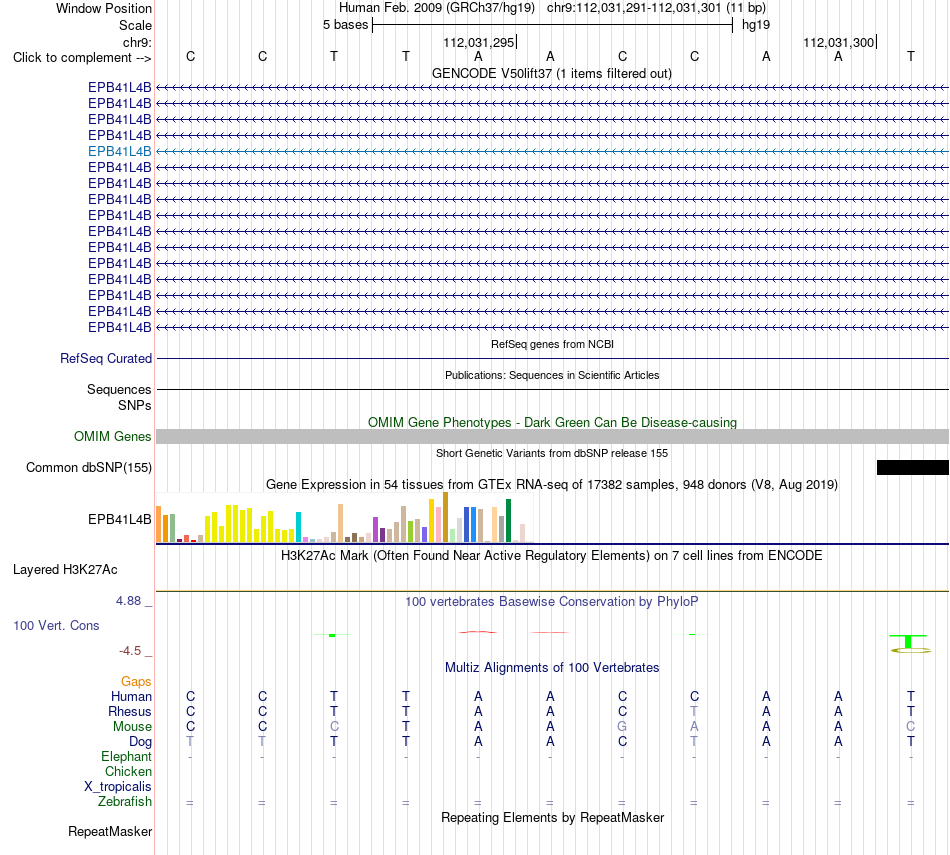This screenshot has width=950, height=855.
Task: Click the 'Click to complement -->' label
Action: (x=82, y=58)
